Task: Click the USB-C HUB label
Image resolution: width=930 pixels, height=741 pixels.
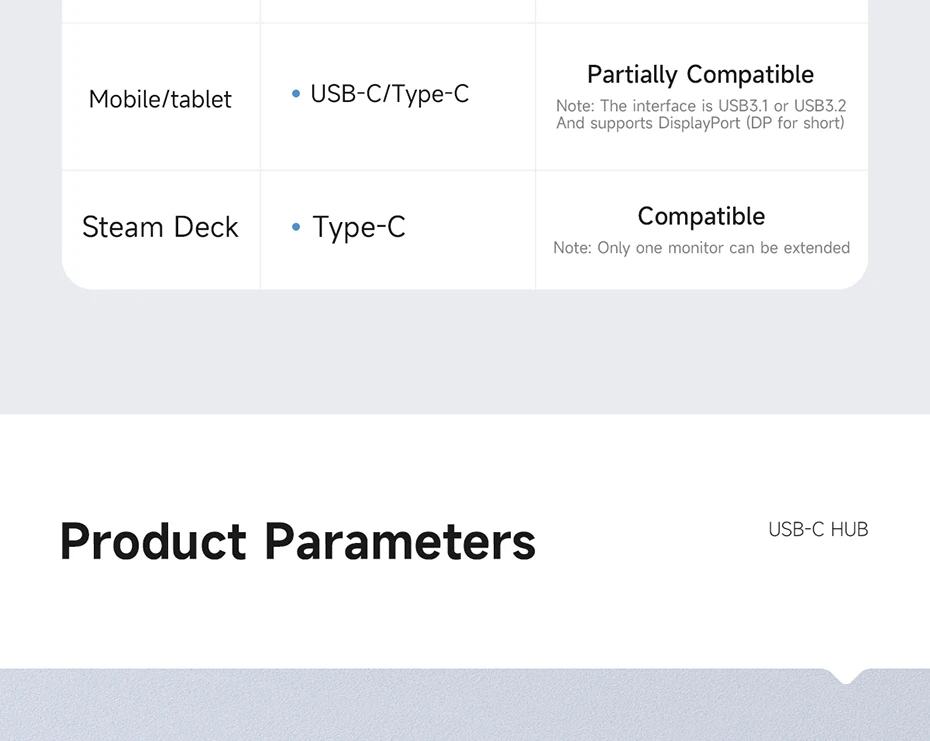Action: (818, 529)
